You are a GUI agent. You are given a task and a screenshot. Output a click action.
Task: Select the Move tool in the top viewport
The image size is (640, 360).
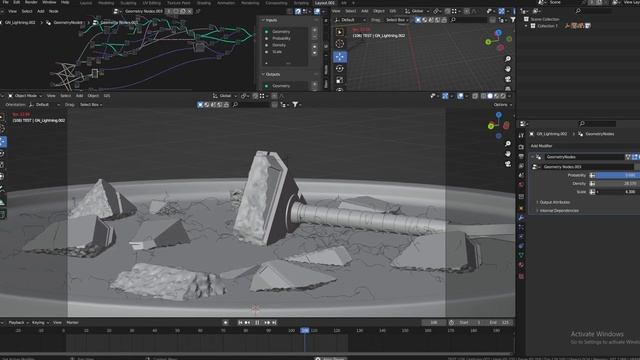(x=340, y=57)
